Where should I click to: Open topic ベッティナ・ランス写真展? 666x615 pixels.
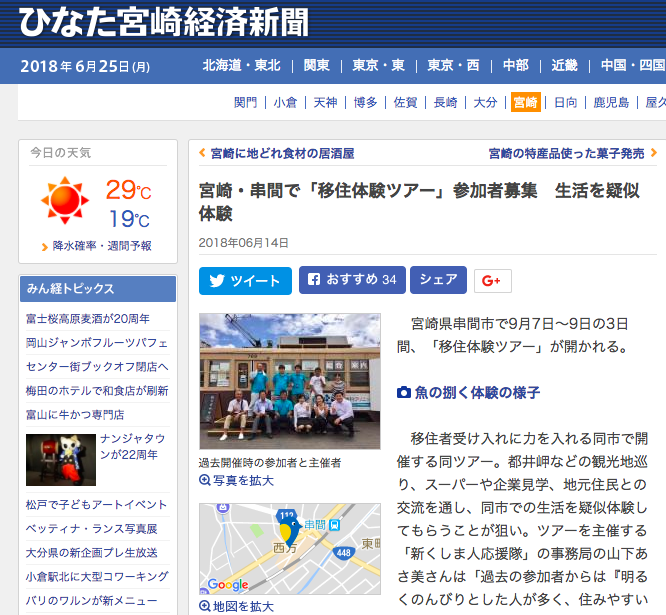pos(91,529)
